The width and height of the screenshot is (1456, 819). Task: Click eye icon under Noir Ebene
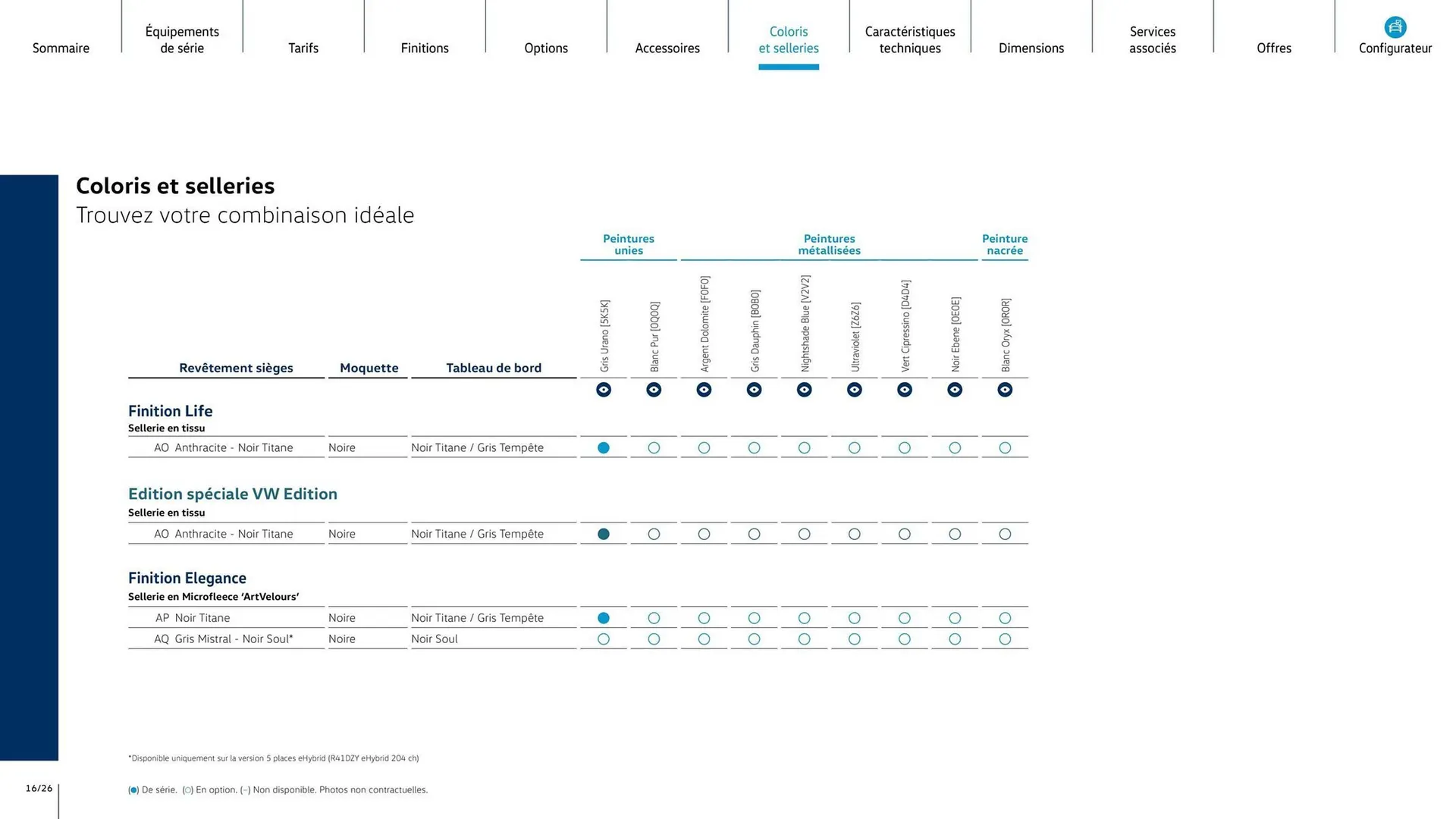point(955,390)
